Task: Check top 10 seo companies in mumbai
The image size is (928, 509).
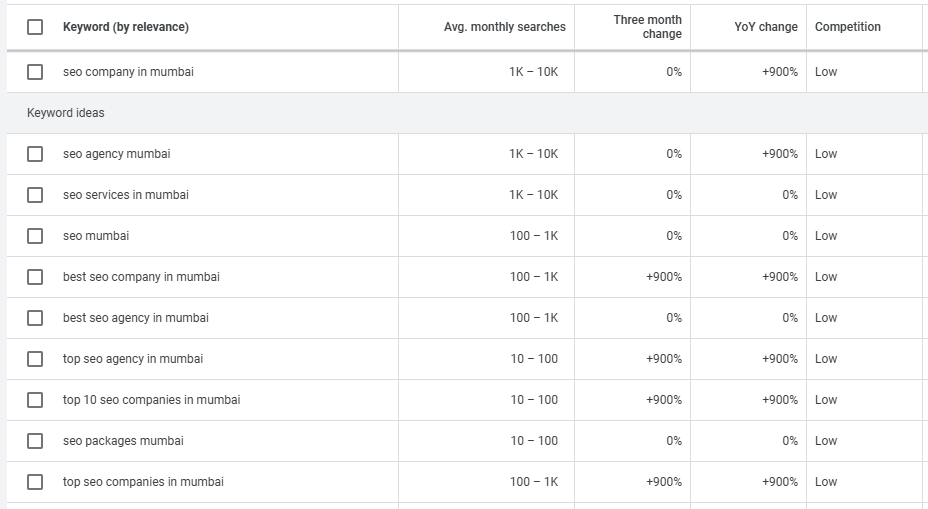Action: (35, 400)
